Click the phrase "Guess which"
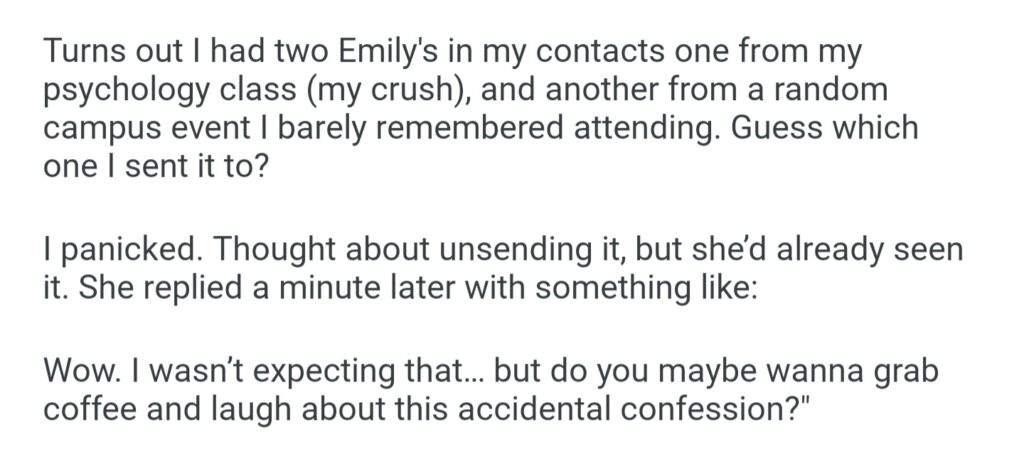This screenshot has width=1024, height=449. coord(825,129)
